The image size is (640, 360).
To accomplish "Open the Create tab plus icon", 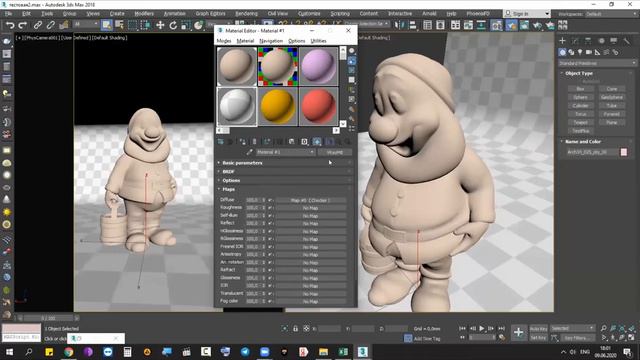I will click(562, 41).
